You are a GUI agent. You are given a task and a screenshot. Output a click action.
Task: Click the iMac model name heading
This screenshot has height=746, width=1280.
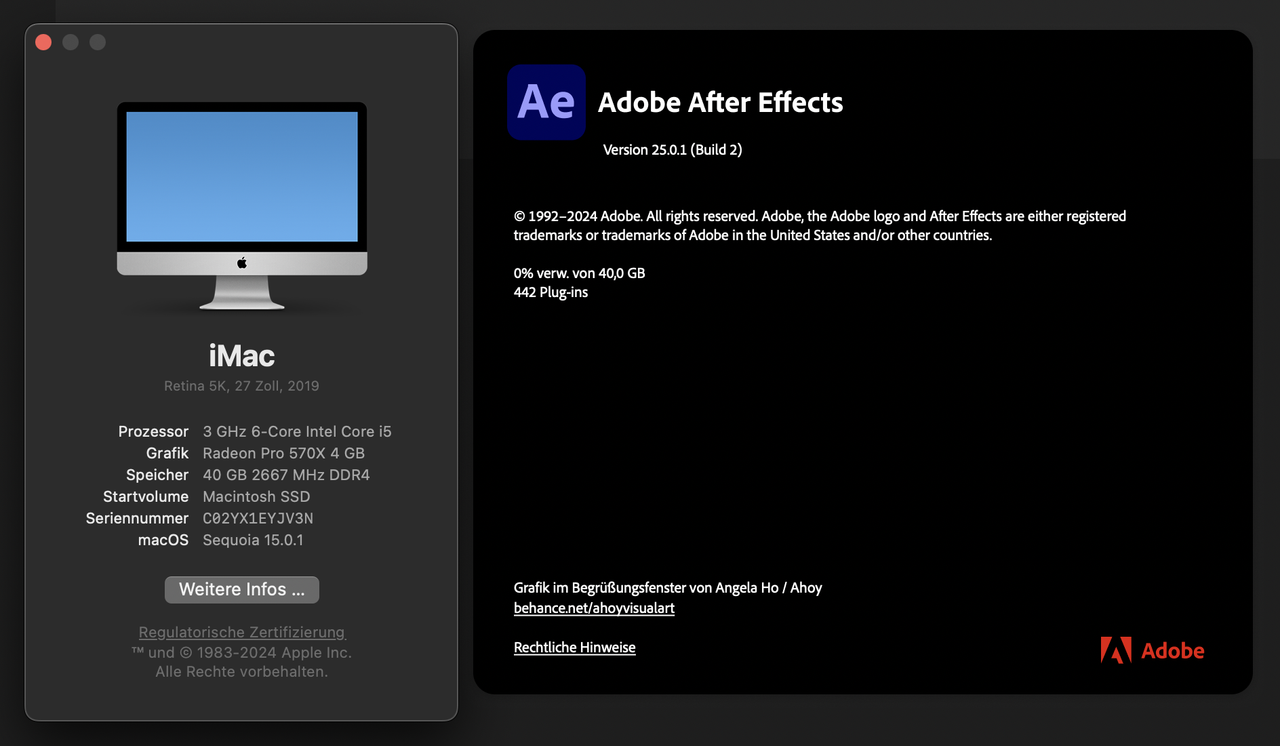point(242,355)
